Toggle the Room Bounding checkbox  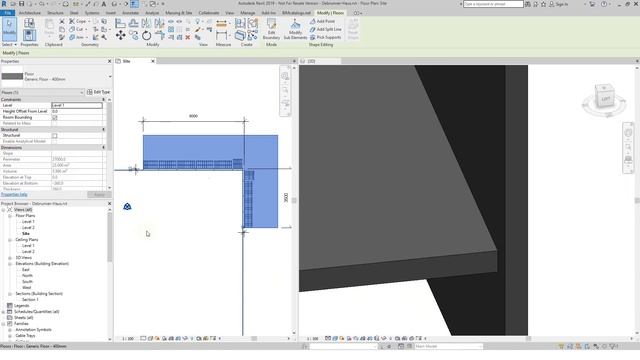[x=55, y=118]
